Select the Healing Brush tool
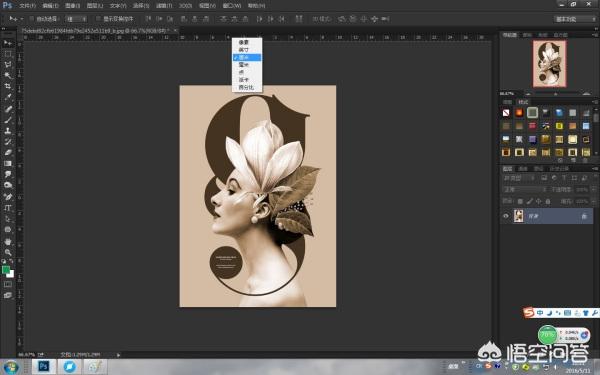The image size is (600, 375). point(8,109)
